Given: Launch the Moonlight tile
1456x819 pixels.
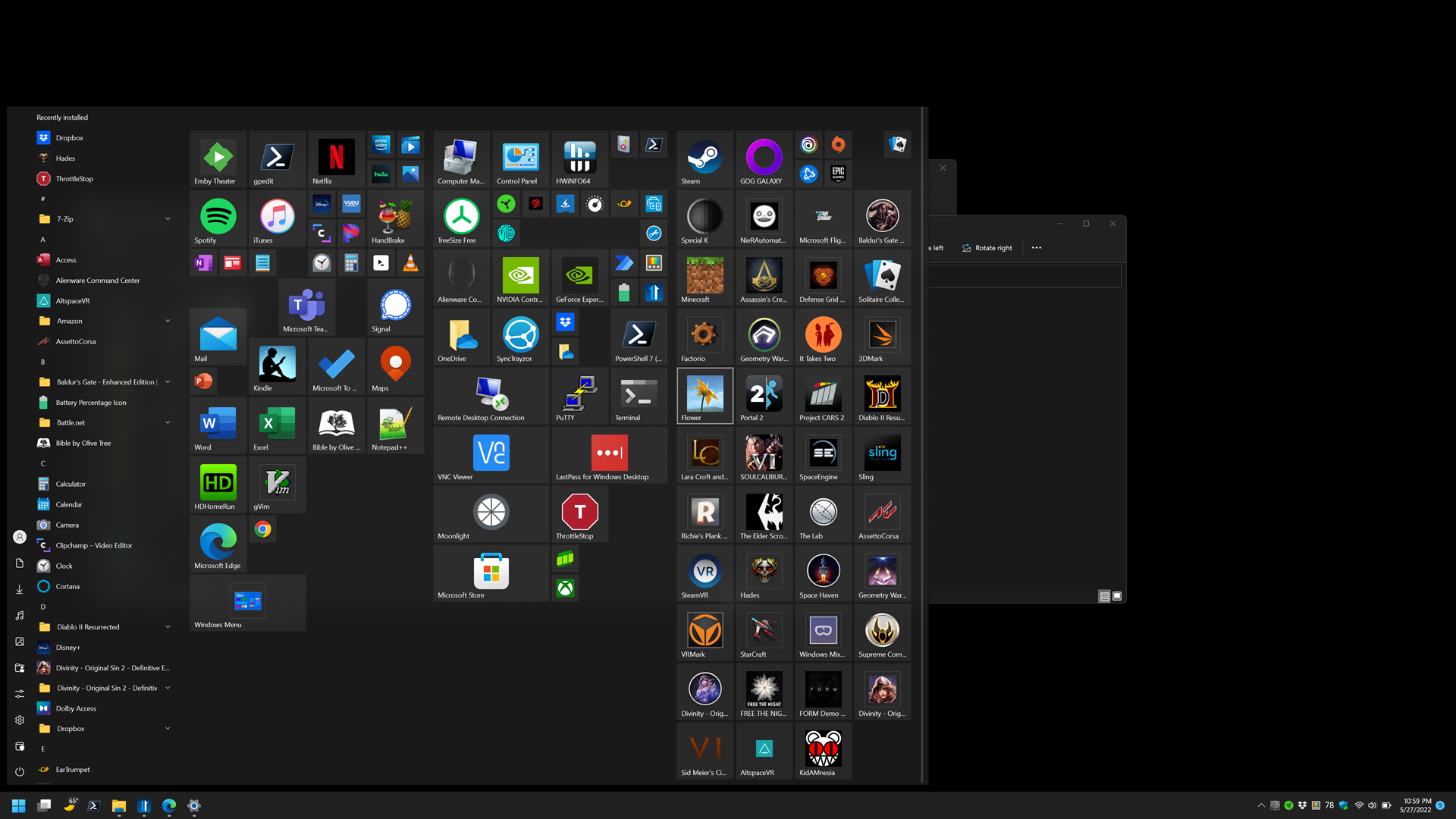Looking at the screenshot, I should pyautogui.click(x=491, y=513).
